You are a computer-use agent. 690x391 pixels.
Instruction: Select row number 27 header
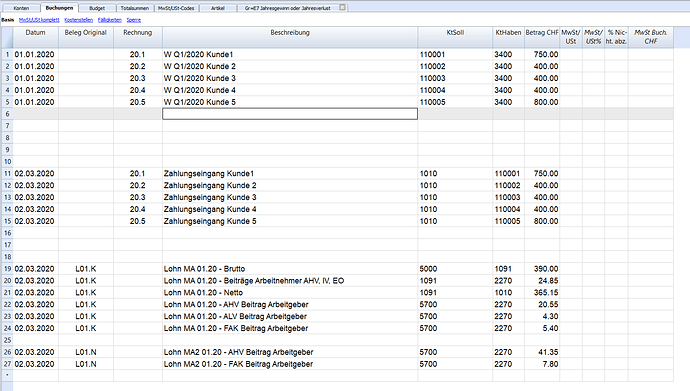click(7, 364)
